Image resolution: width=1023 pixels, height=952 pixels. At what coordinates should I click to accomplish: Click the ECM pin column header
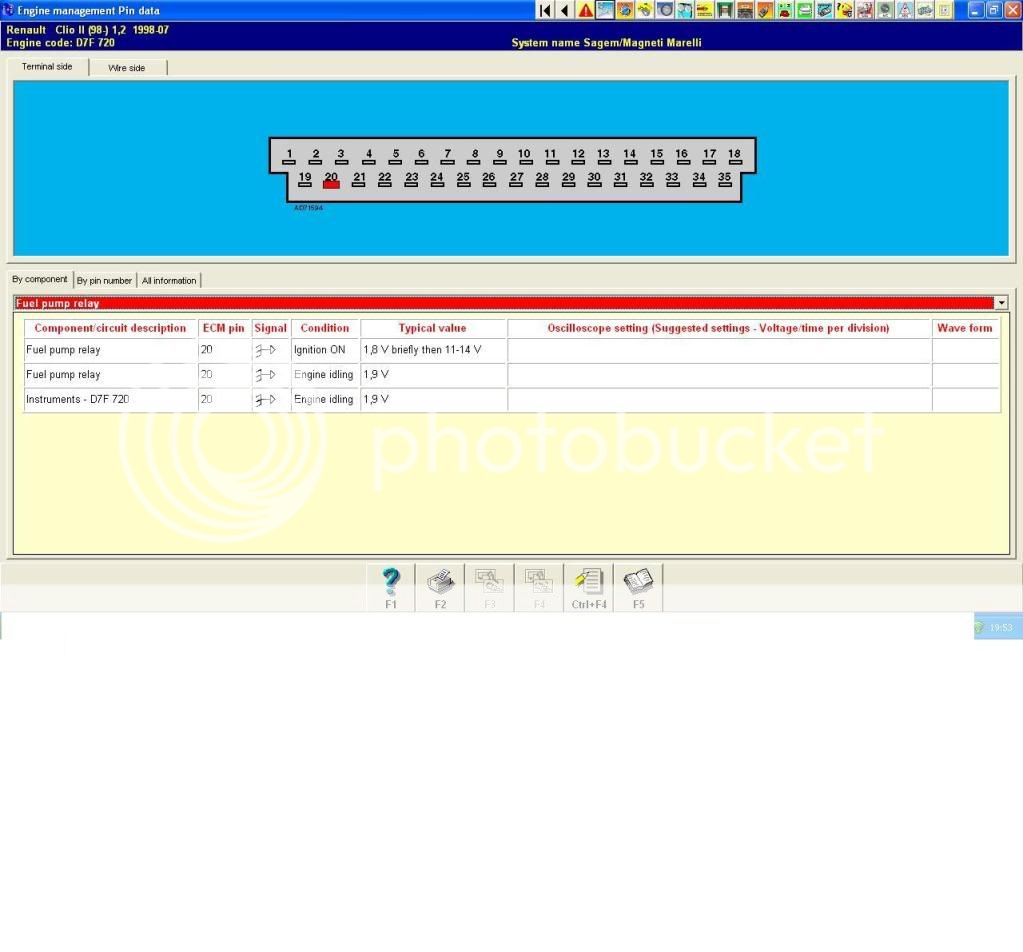[x=223, y=328]
